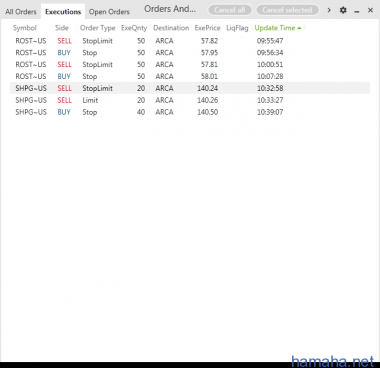The image size is (380, 368).
Task: Sort by the LiqFlag column header
Action: click(237, 28)
